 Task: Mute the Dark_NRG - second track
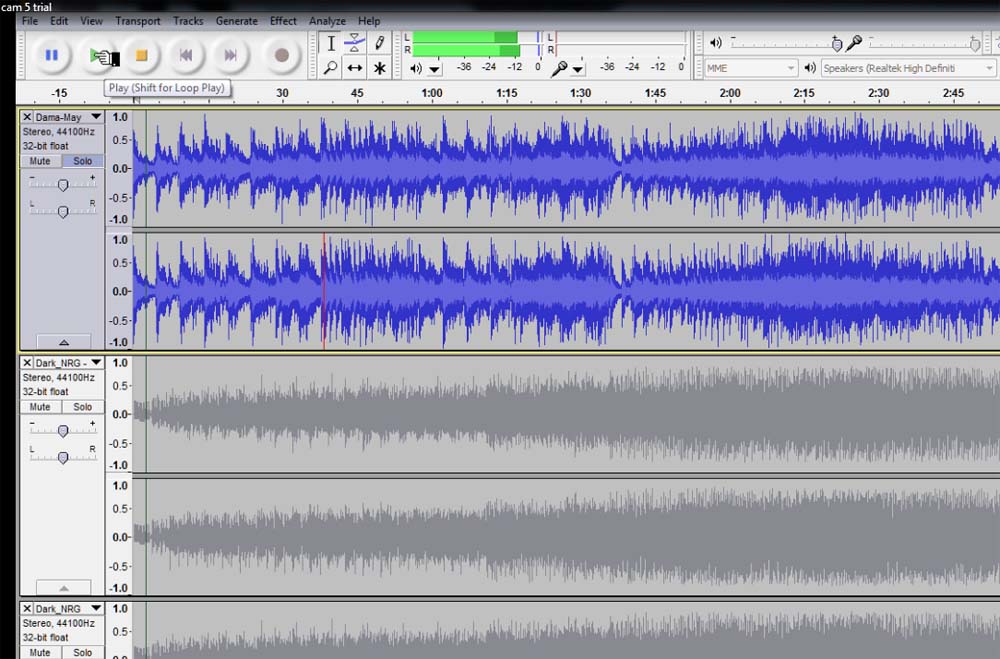(40, 406)
